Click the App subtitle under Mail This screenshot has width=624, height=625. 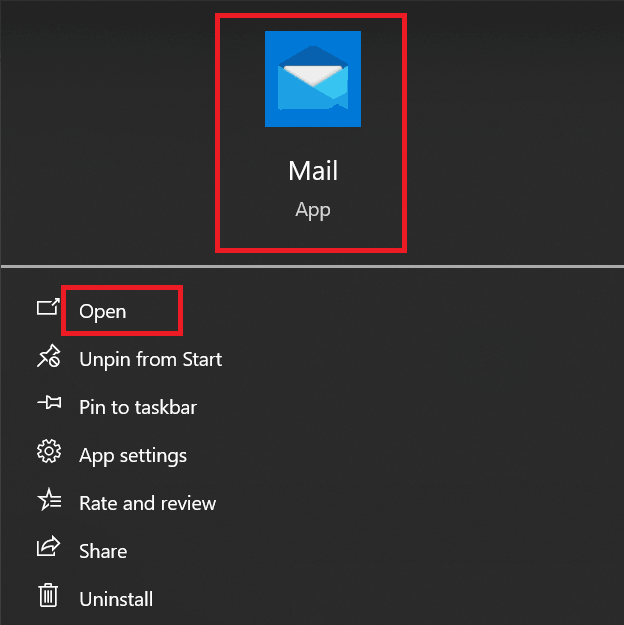pos(313,210)
